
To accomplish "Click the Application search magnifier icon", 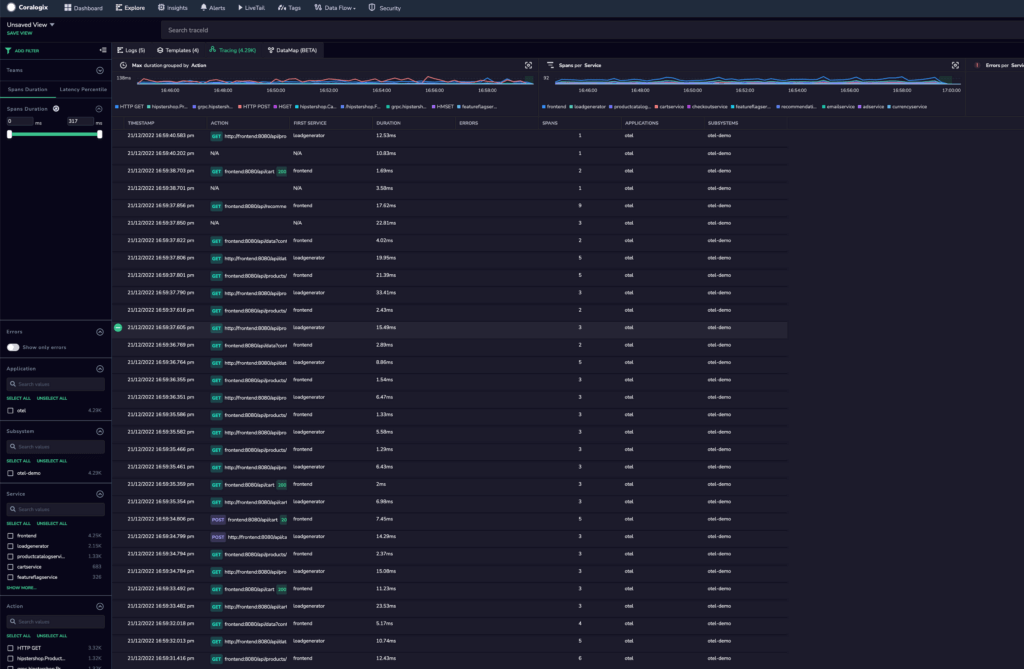I will pos(12,384).
